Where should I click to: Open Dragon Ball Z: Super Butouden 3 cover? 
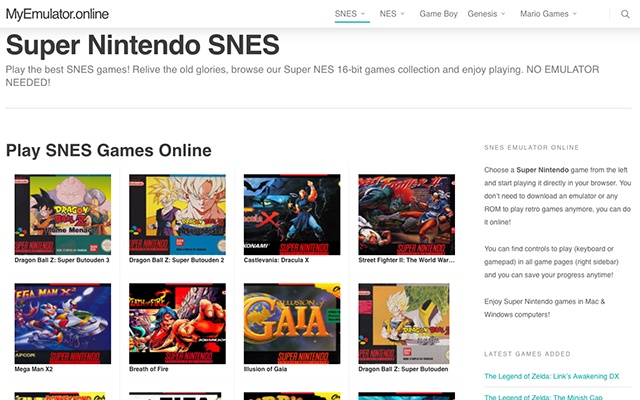point(63,214)
